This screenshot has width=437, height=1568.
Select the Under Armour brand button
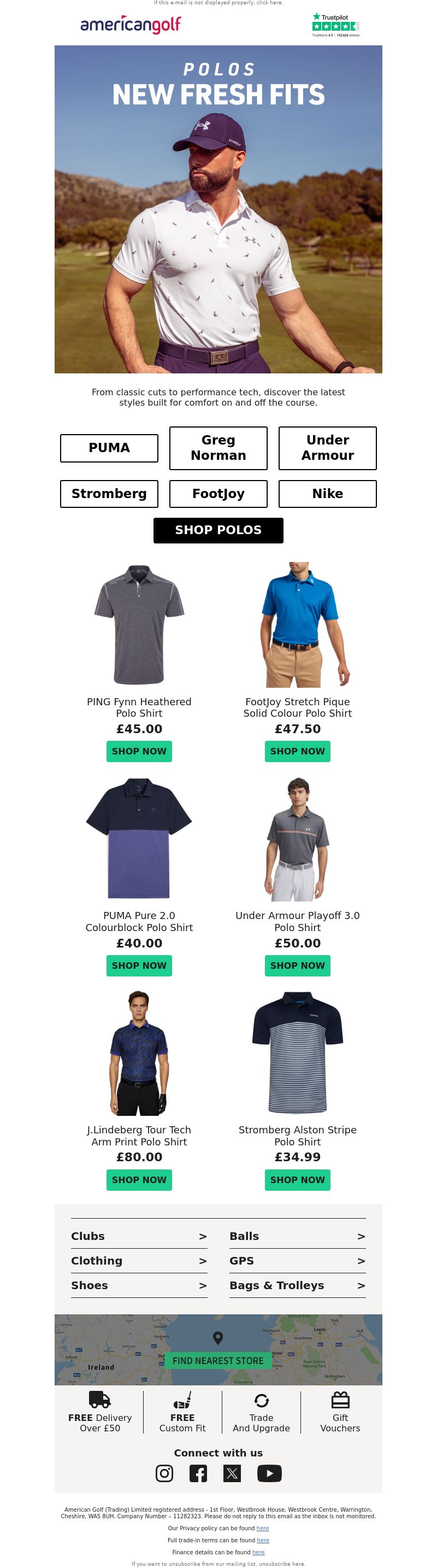[x=328, y=448]
